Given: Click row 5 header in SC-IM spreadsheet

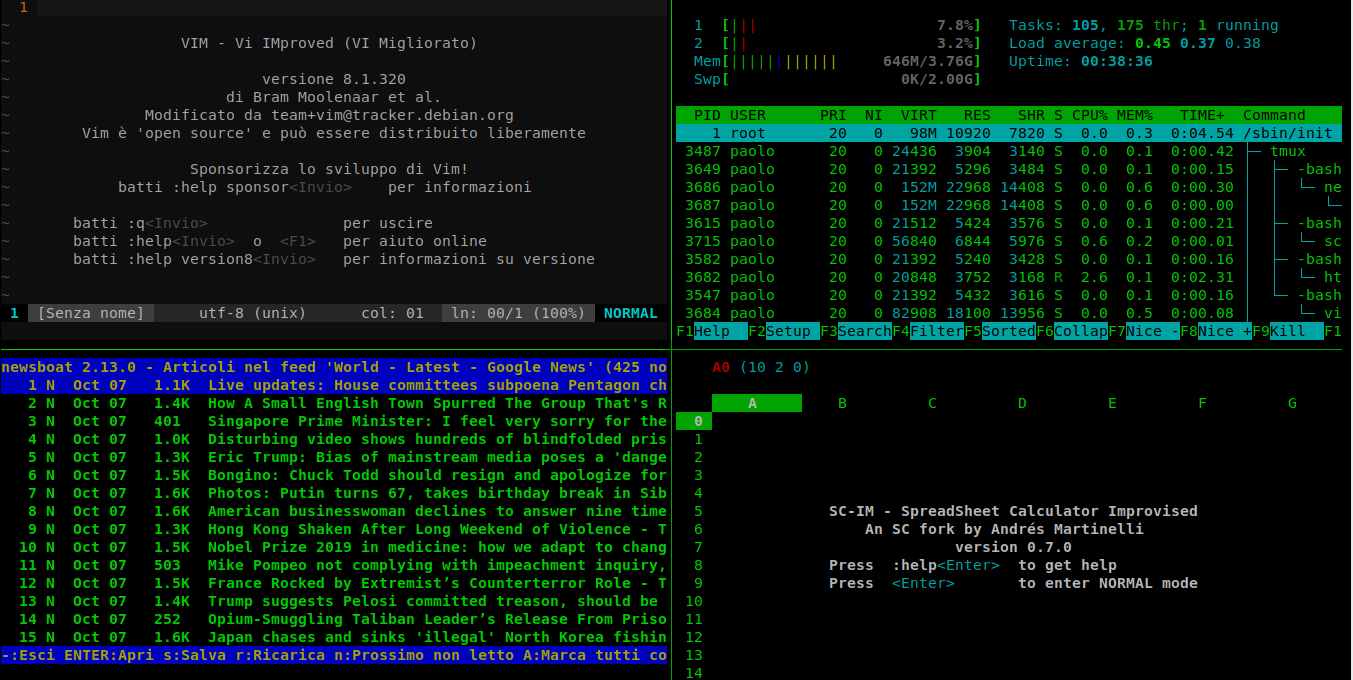Looking at the screenshot, I should tap(698, 511).
